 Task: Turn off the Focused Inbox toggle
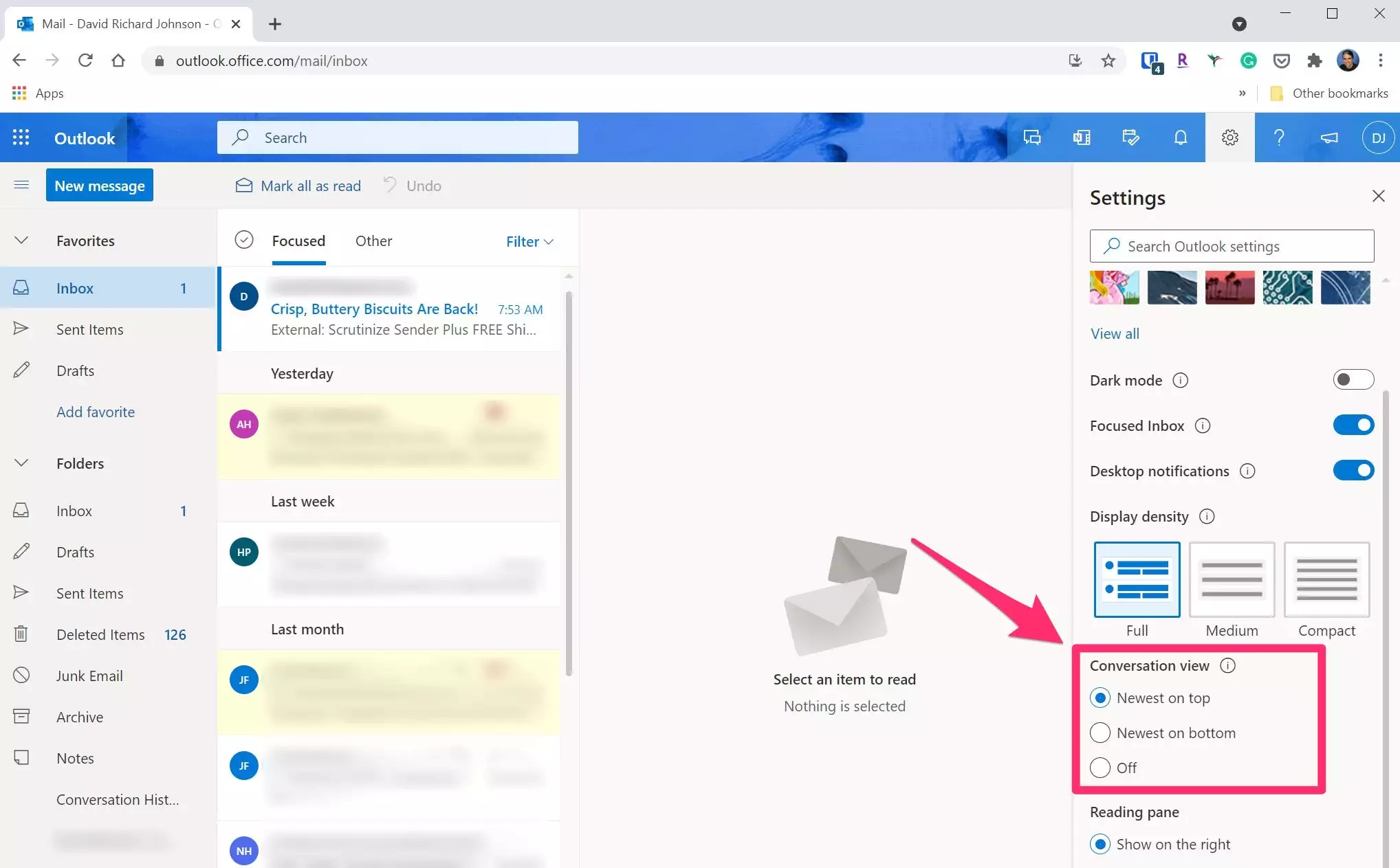pyautogui.click(x=1353, y=425)
